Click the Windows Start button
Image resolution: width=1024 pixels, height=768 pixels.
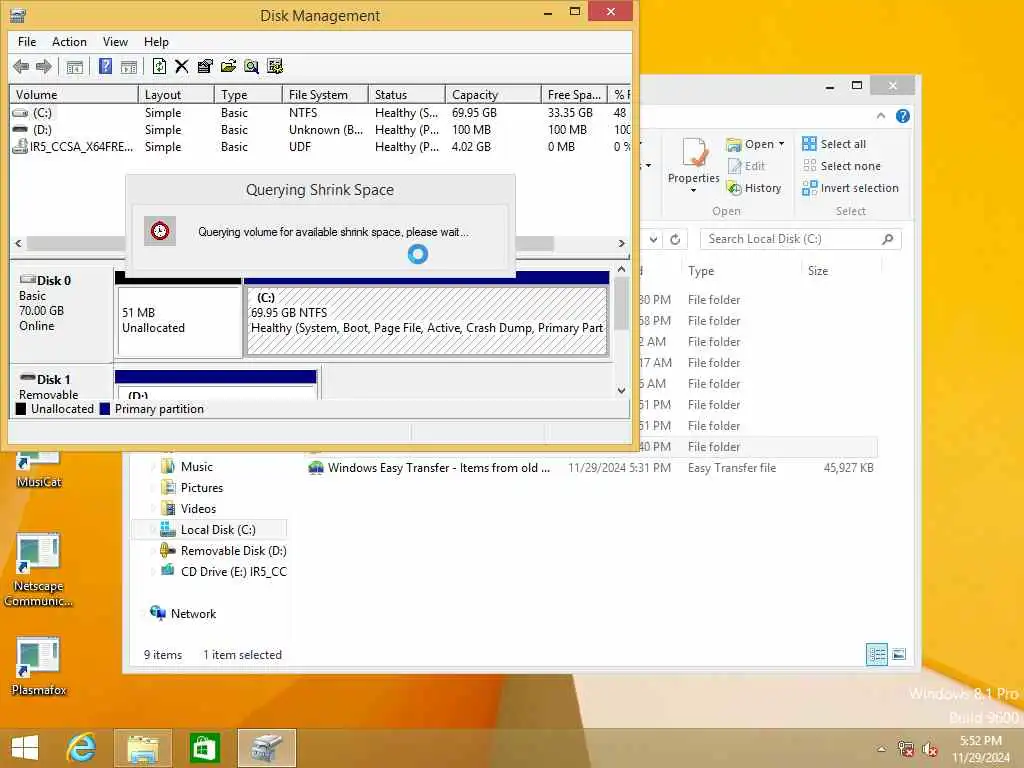tap(25, 748)
